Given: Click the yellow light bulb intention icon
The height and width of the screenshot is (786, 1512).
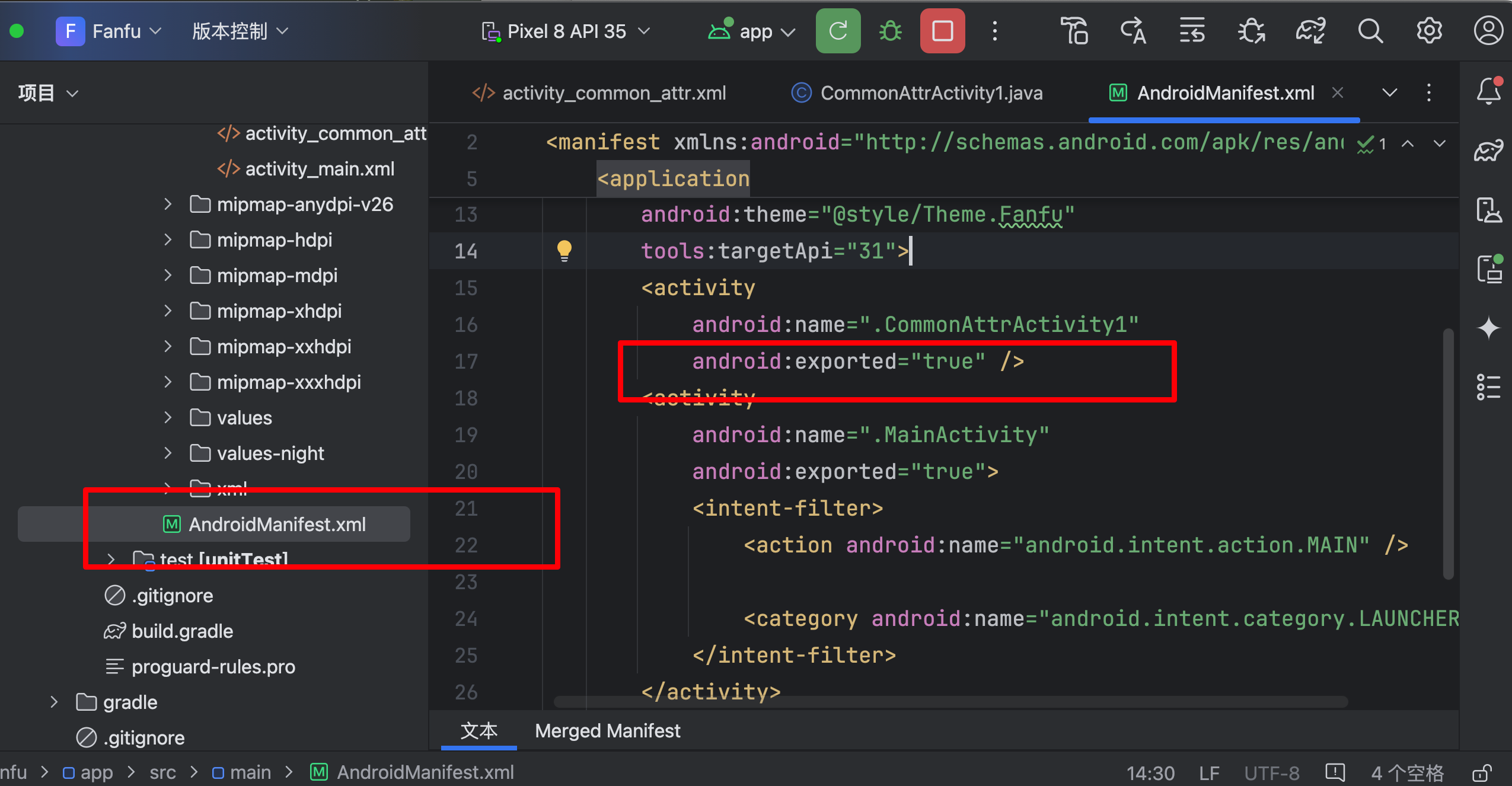Looking at the screenshot, I should pyautogui.click(x=564, y=250).
